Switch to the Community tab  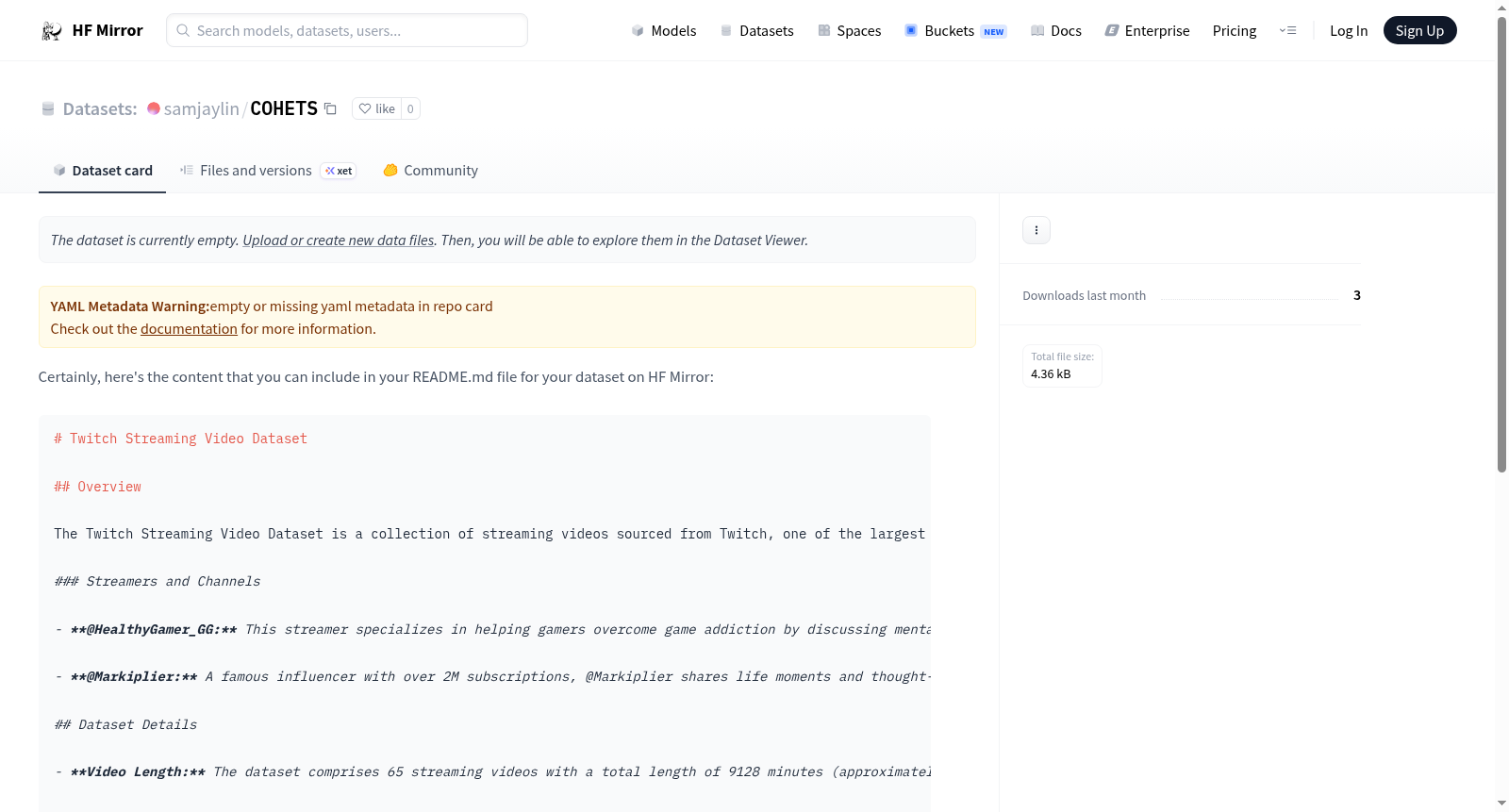point(430,171)
